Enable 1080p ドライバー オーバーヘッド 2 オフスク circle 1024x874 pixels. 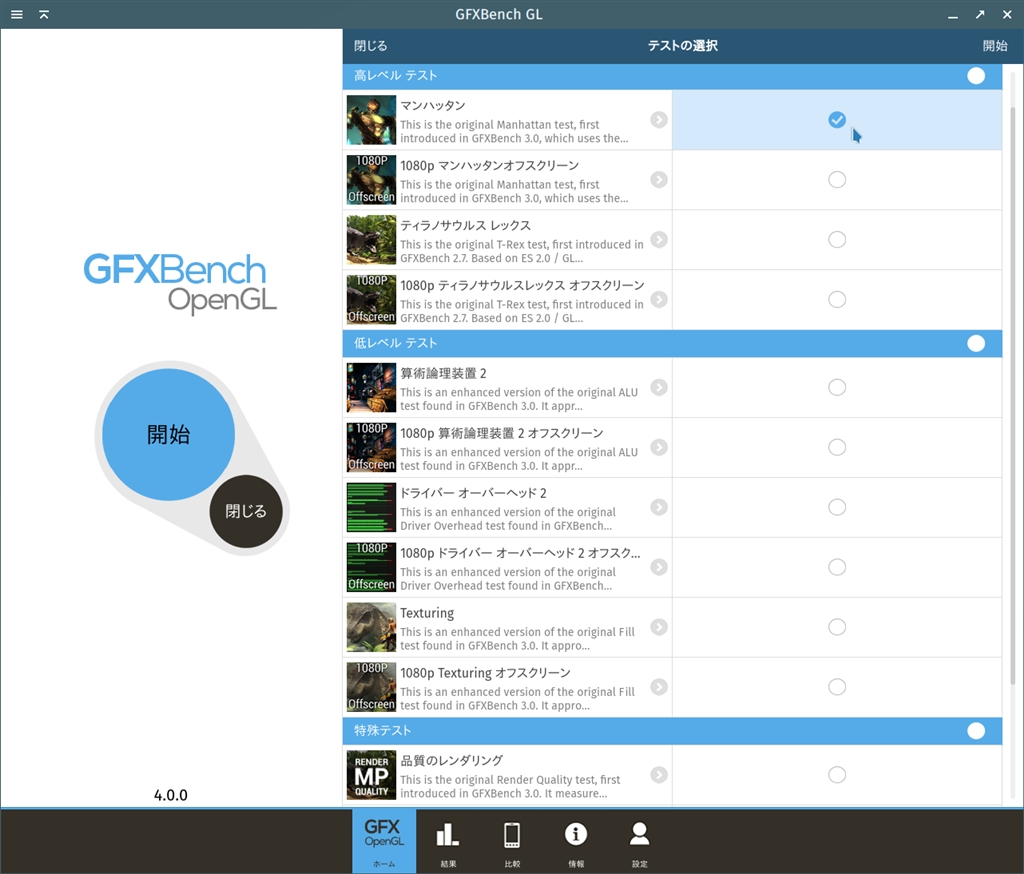pyautogui.click(x=837, y=567)
